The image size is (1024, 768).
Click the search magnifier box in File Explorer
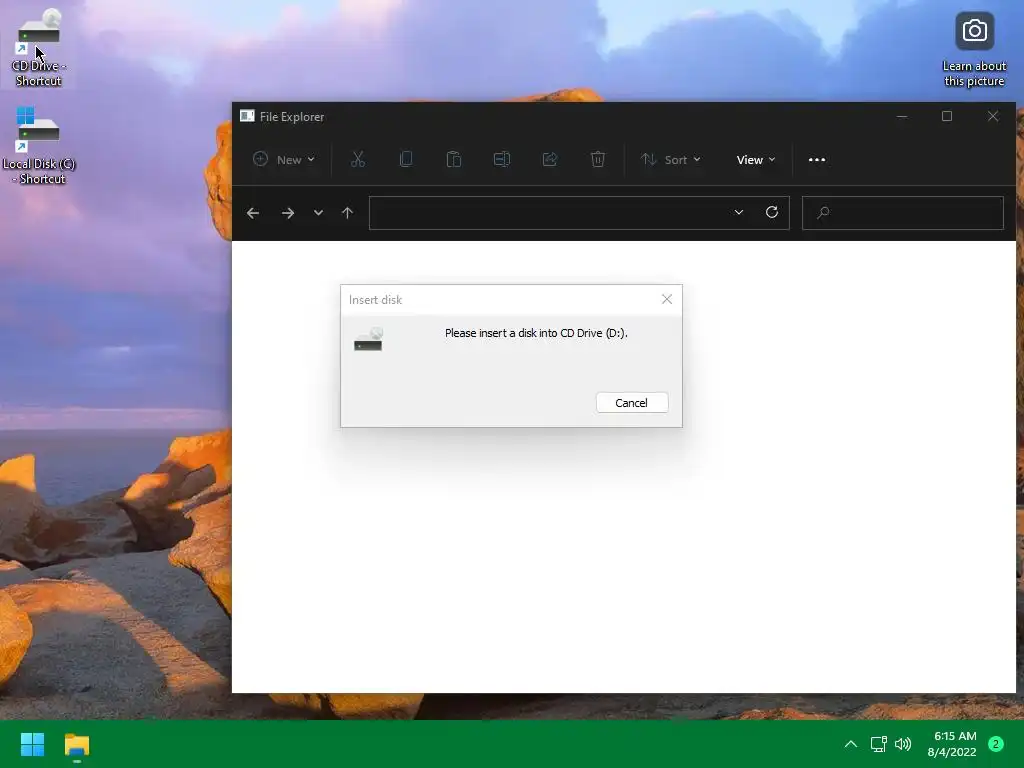point(903,213)
